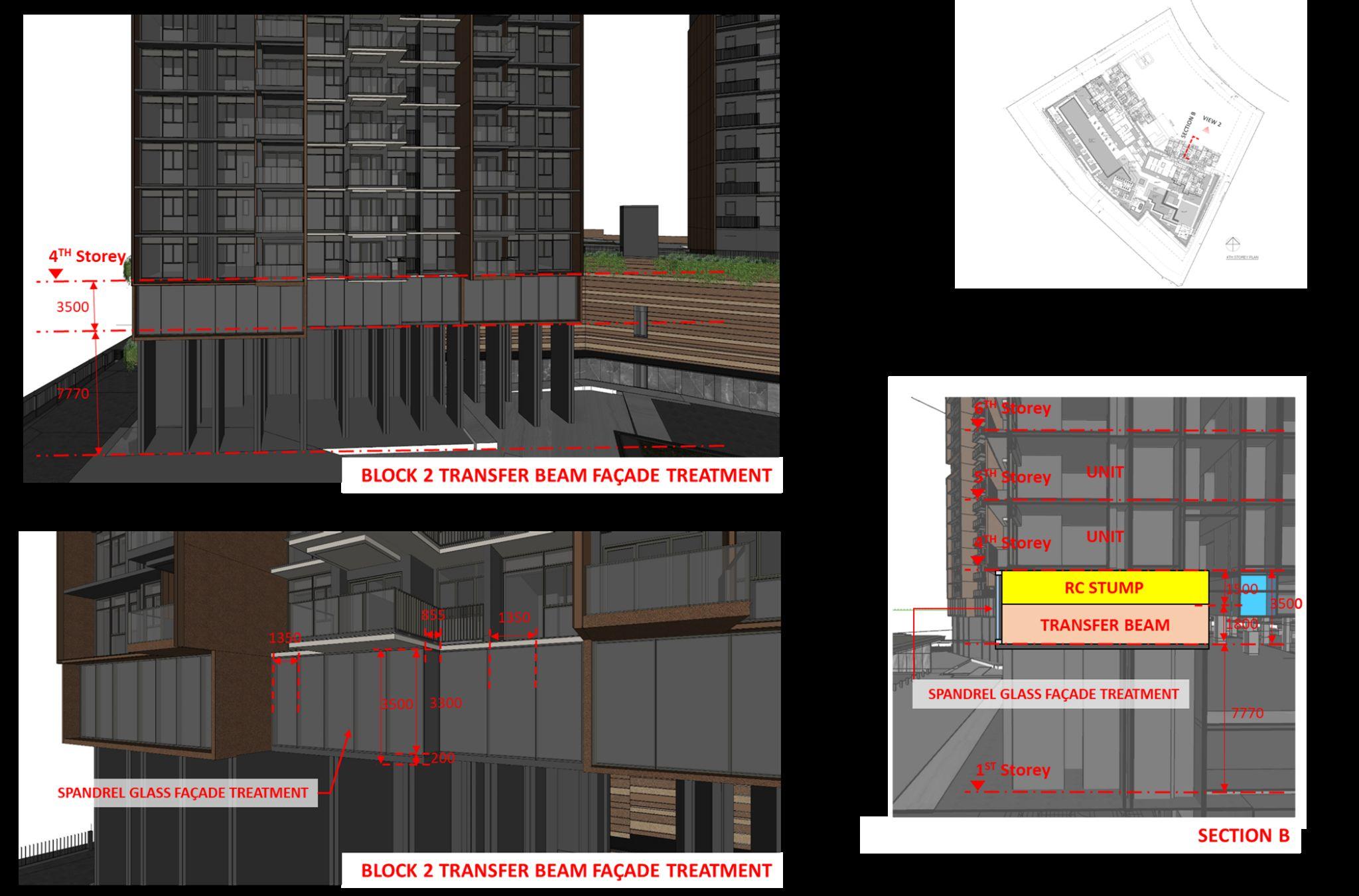Click SPANDREL GLASS FAÇADE TREATMENT label in lower rendering
Screen dimensions: 1359x896
[x=183, y=793]
